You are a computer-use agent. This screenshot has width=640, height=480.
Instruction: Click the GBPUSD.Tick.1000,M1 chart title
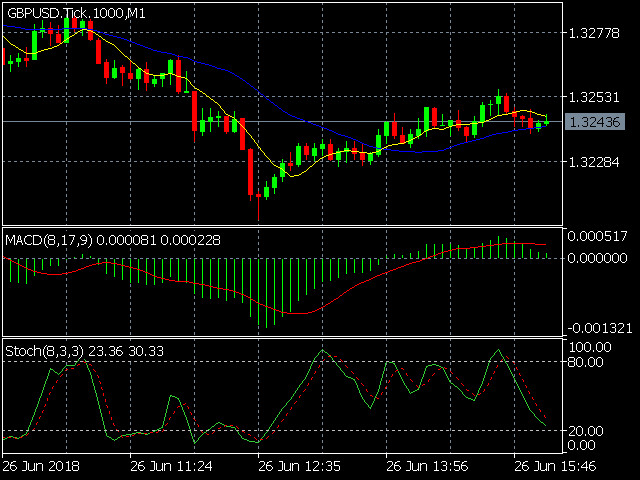[76, 13]
